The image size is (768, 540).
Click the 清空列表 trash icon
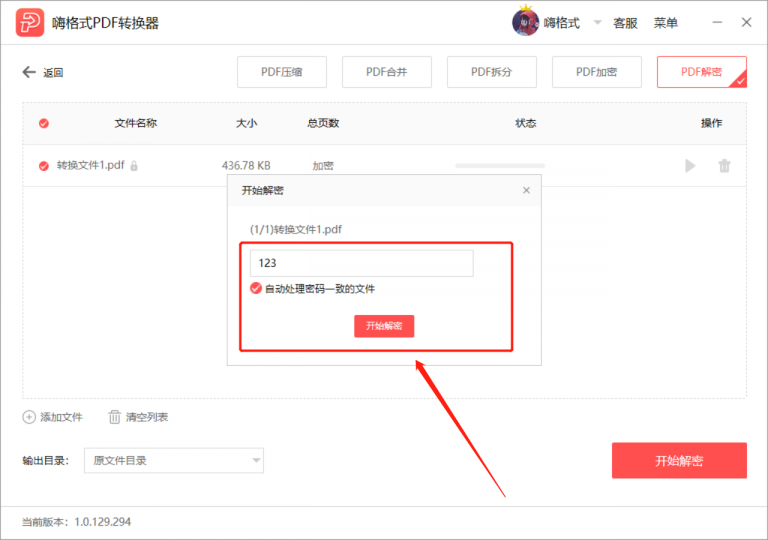coord(114,417)
